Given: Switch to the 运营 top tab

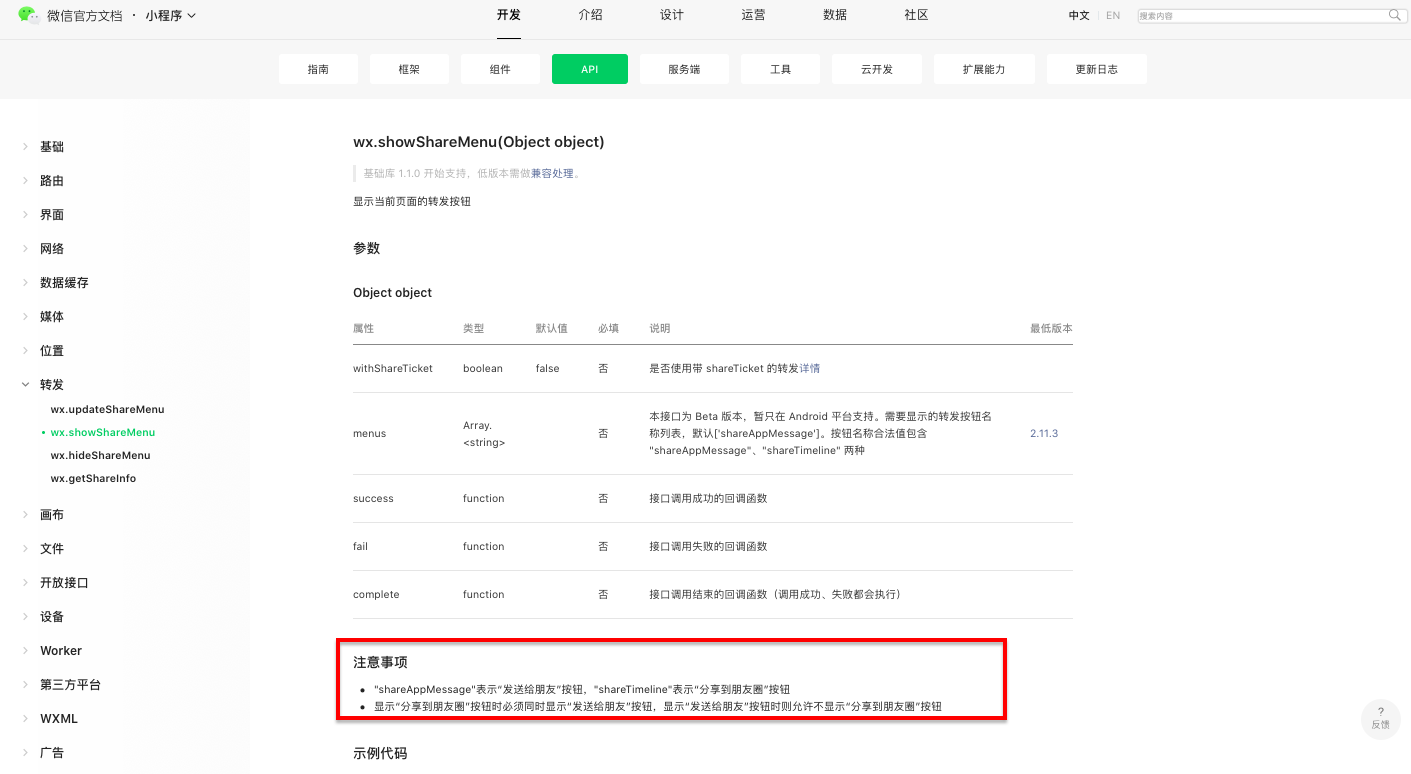Looking at the screenshot, I should [x=753, y=15].
